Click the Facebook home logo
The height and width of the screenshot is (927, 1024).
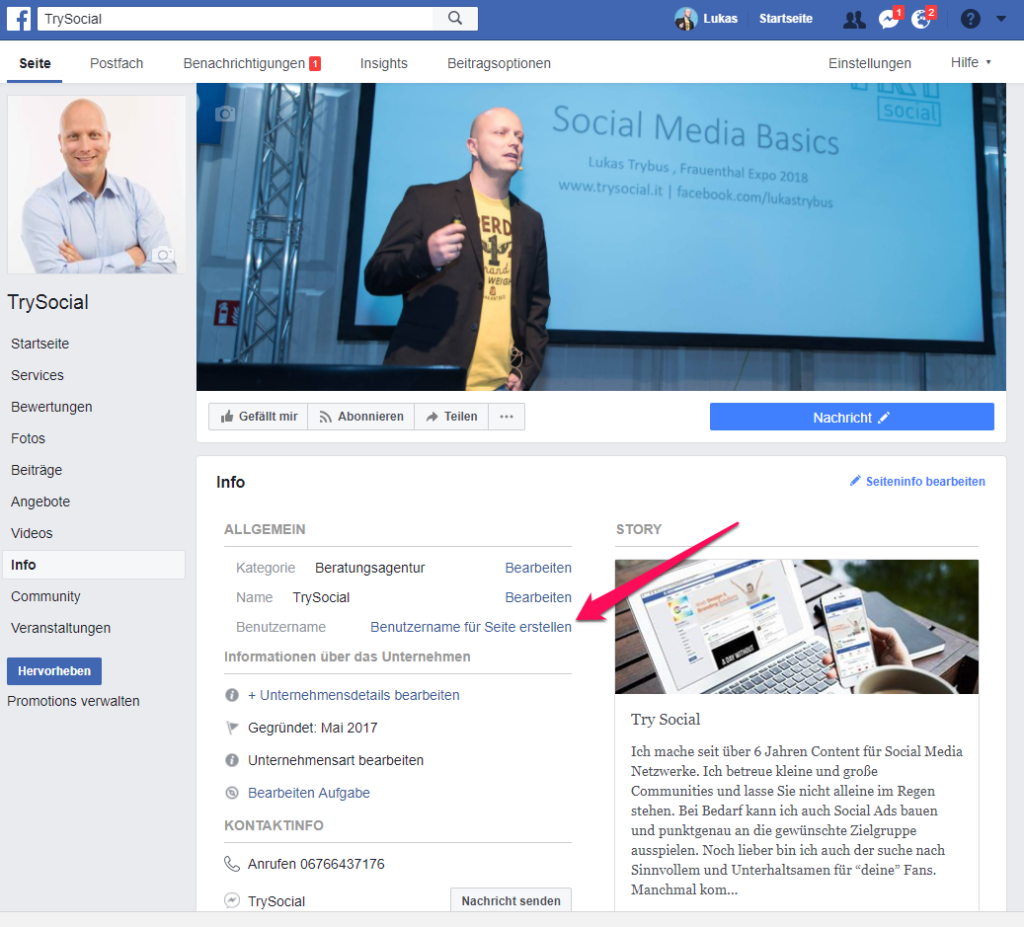[x=20, y=18]
